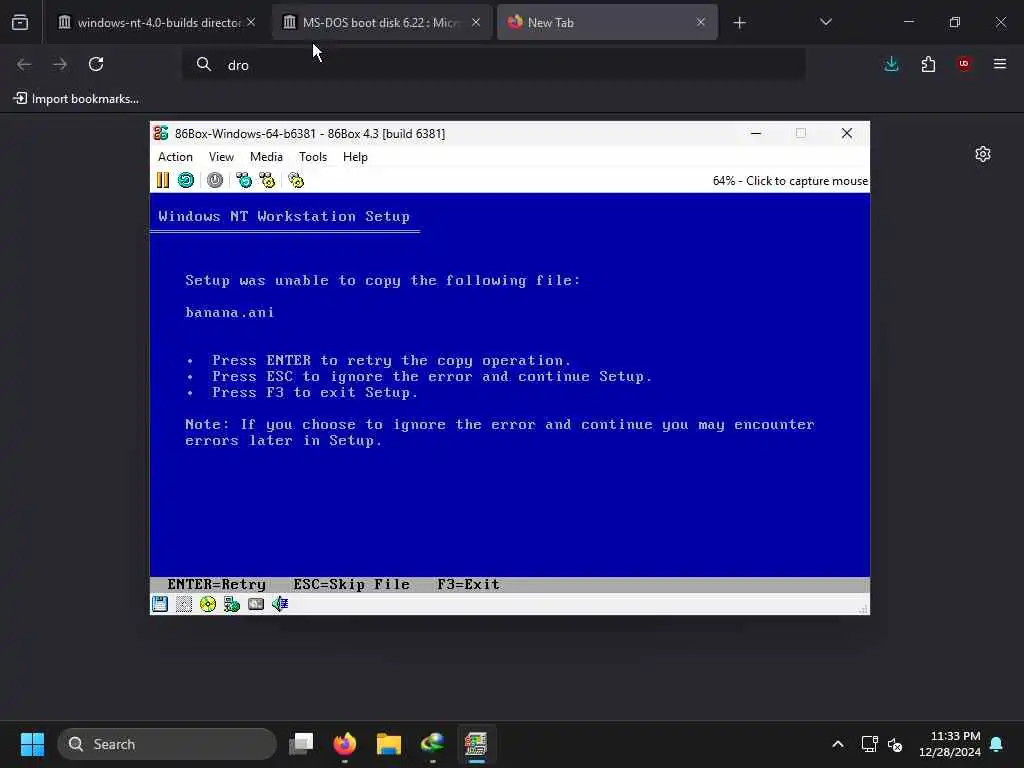1024x768 pixels.
Task: Open the notifications bell icon
Action: [x=997, y=744]
